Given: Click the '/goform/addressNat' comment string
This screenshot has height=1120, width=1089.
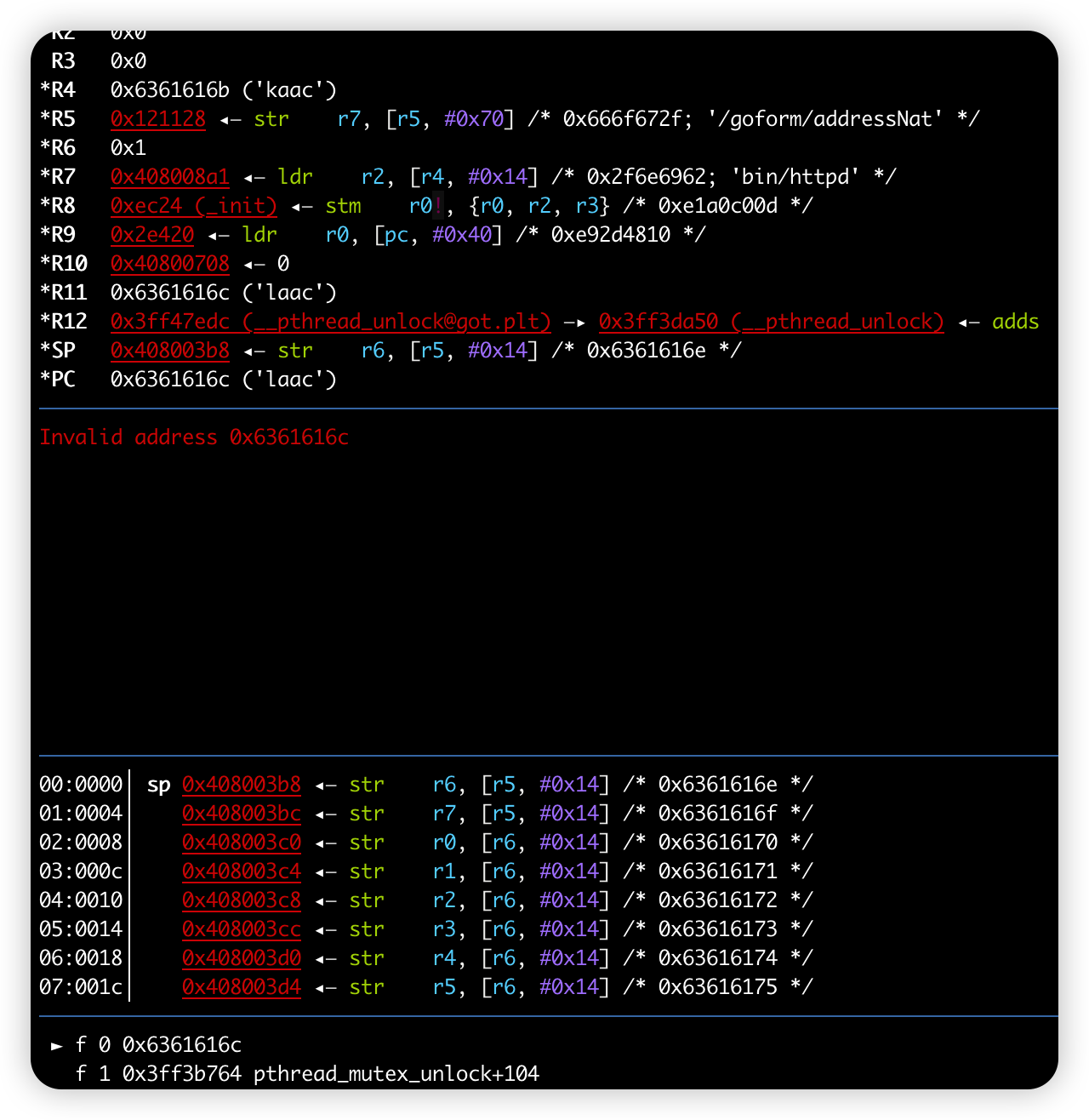Looking at the screenshot, I should coord(825,119).
